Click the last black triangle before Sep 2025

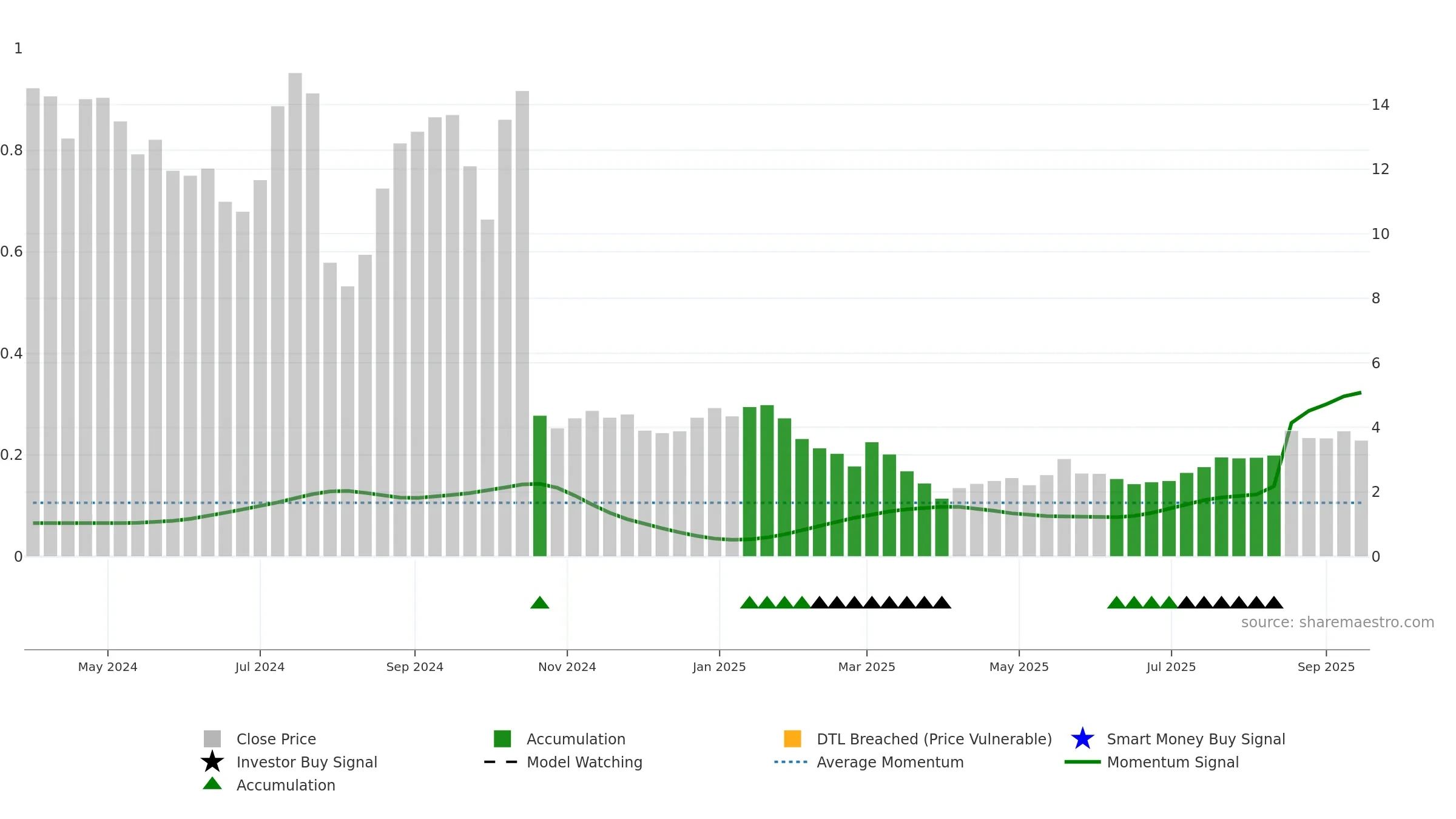(1274, 602)
